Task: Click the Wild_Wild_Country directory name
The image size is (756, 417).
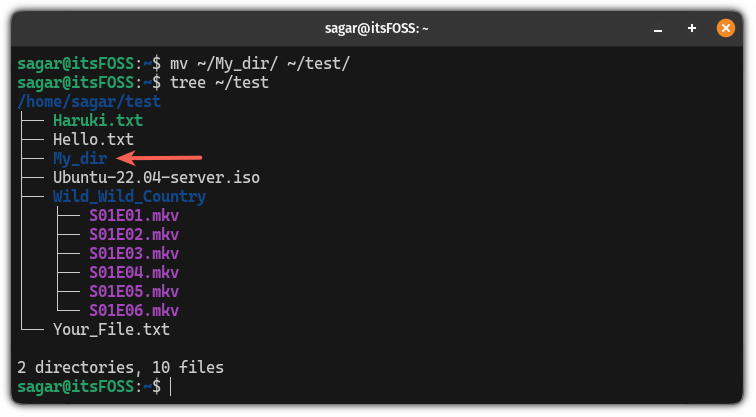Action: (x=129, y=196)
